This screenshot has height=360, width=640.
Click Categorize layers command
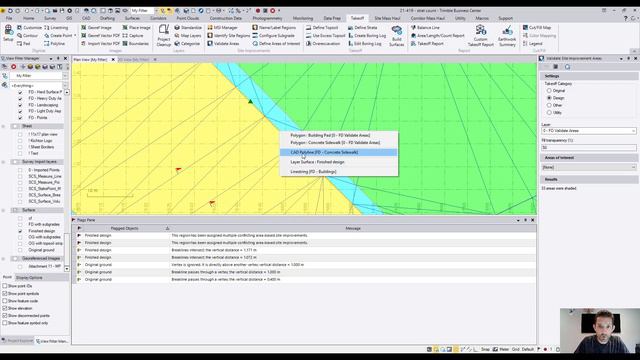click(187, 43)
